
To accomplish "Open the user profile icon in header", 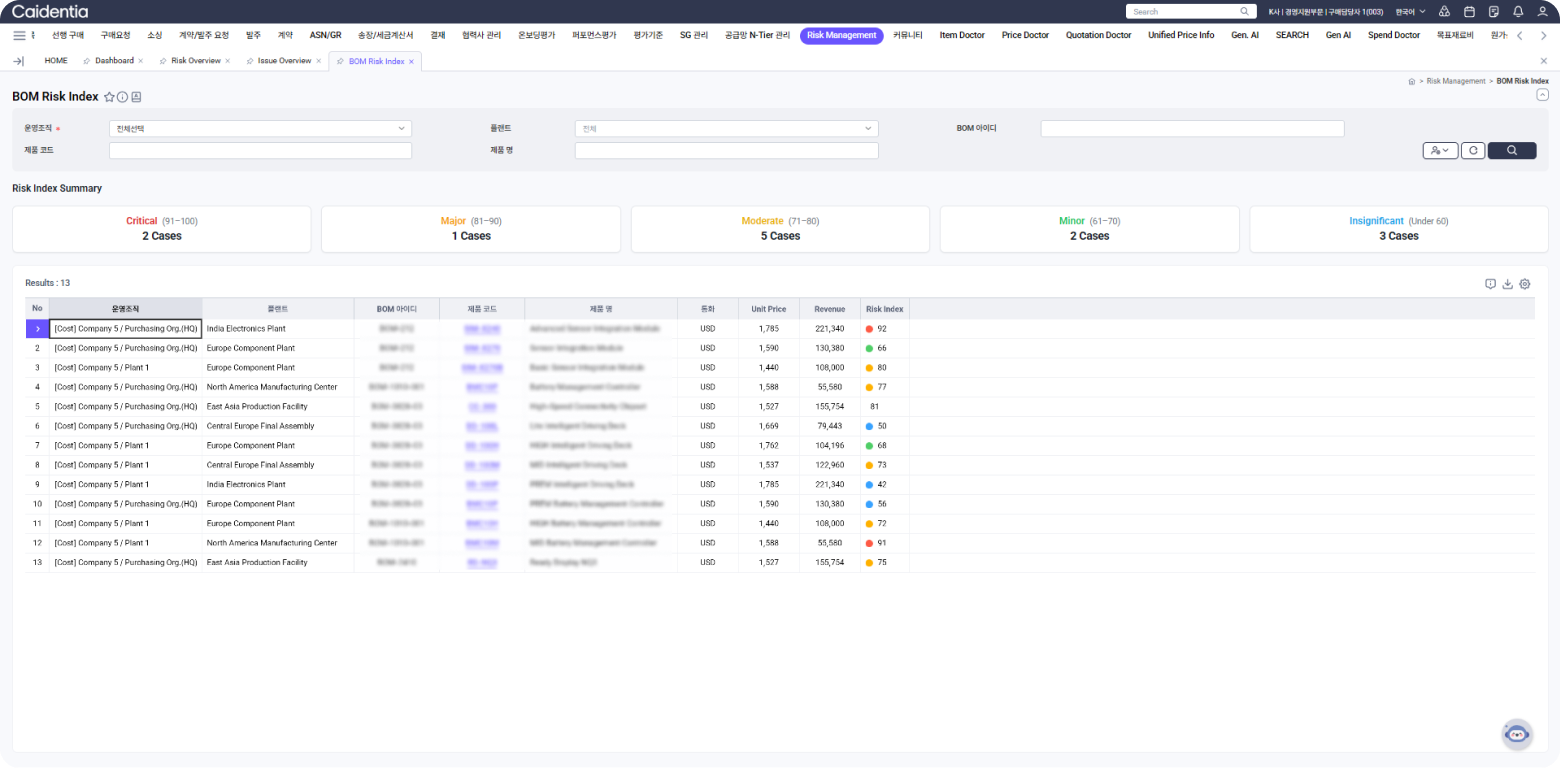I will [x=1543, y=12].
